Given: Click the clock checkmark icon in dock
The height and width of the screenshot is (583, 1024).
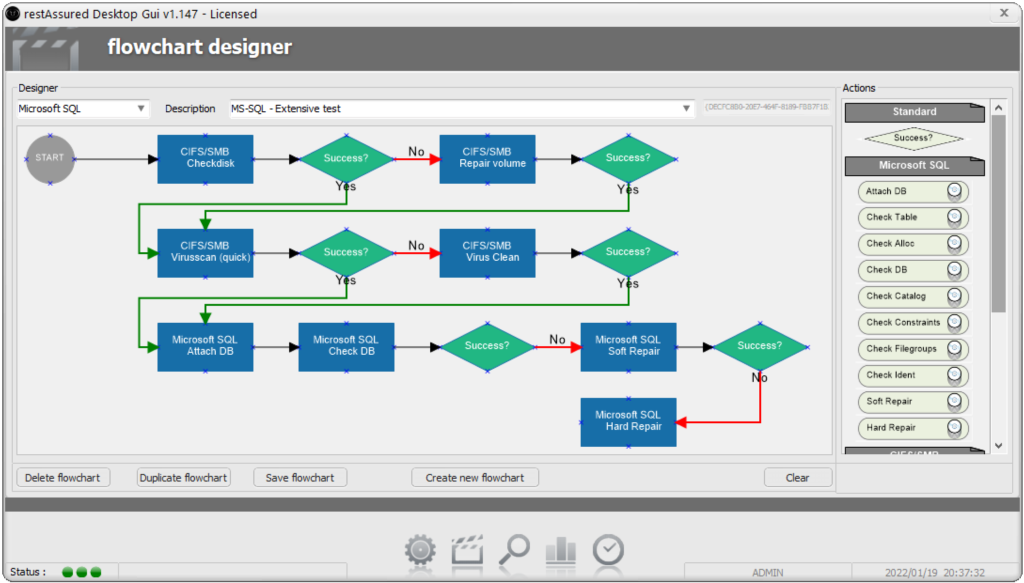Looking at the screenshot, I should coord(608,549).
